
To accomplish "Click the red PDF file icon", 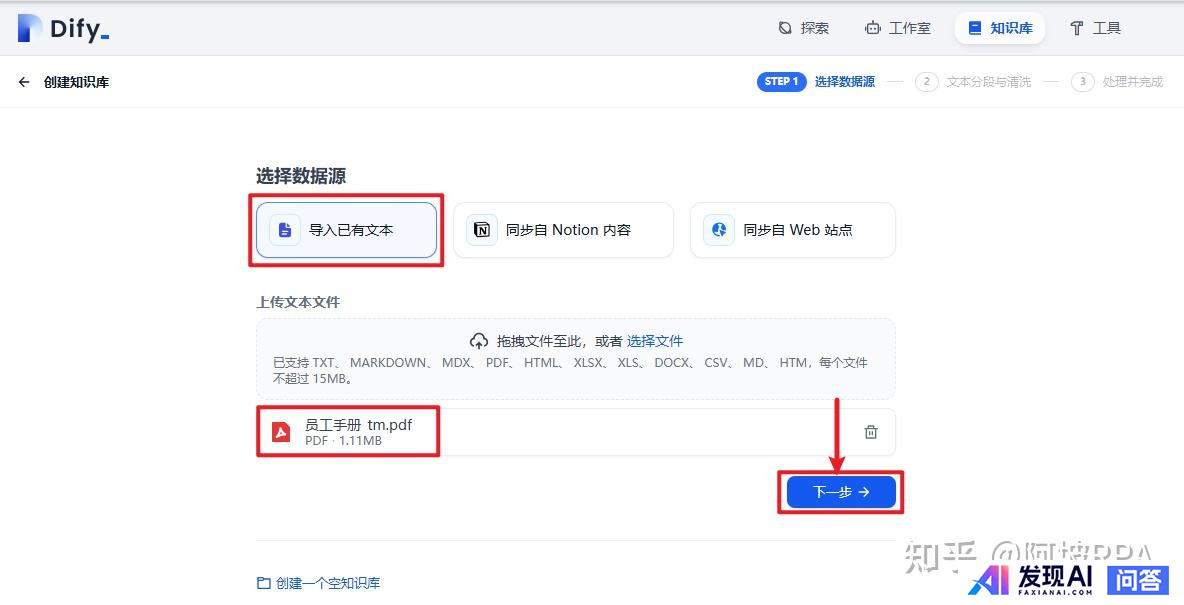I will click(x=282, y=432).
